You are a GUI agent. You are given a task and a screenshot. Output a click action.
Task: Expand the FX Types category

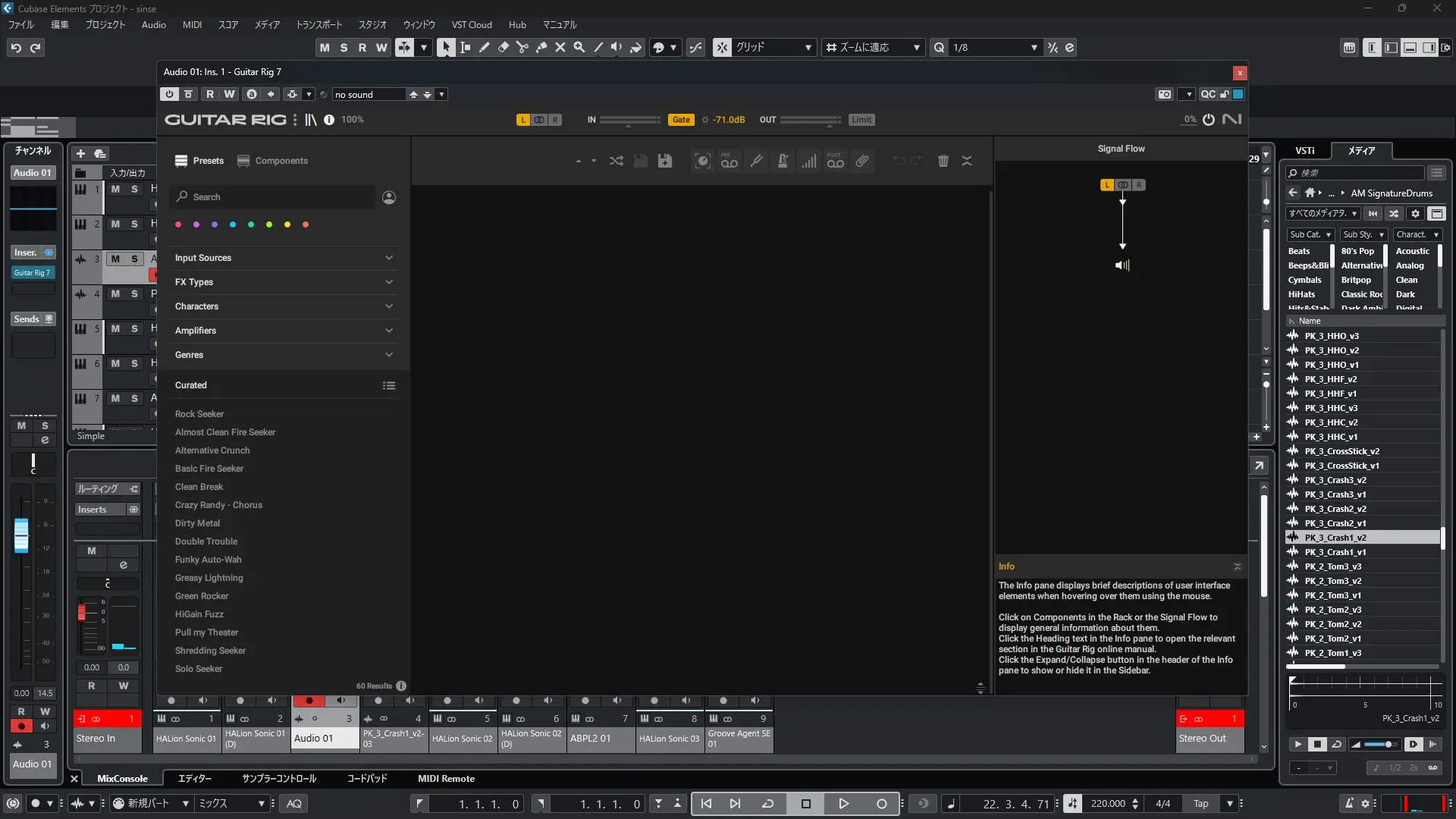tap(284, 282)
